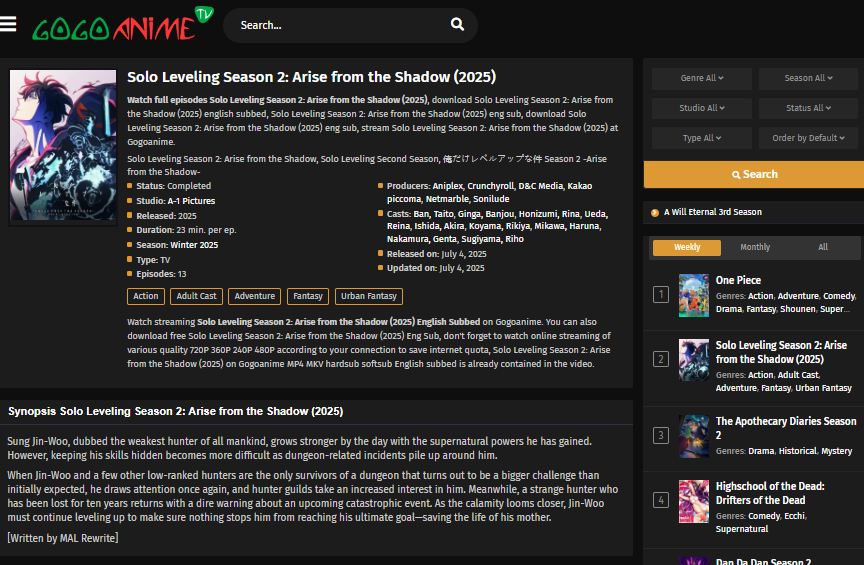Click the Solo Leveling Season 2 page title
Viewport: 864px width, 565px height.
311,77
